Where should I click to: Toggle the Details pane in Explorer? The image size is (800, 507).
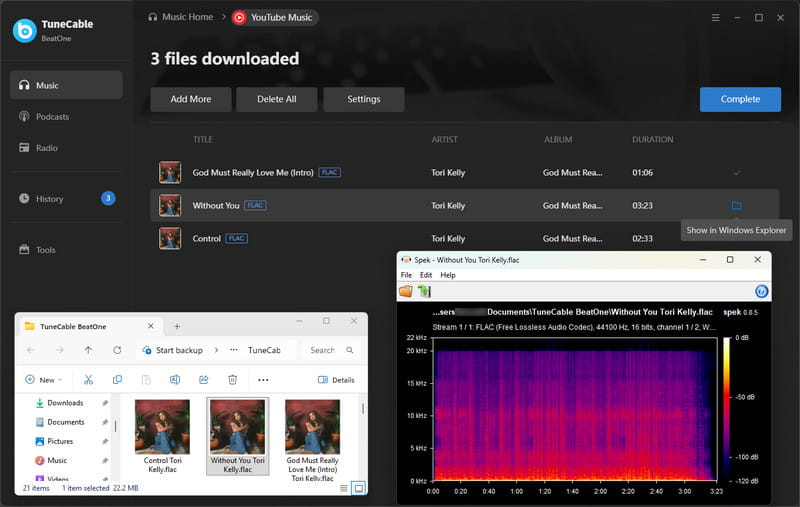point(336,380)
